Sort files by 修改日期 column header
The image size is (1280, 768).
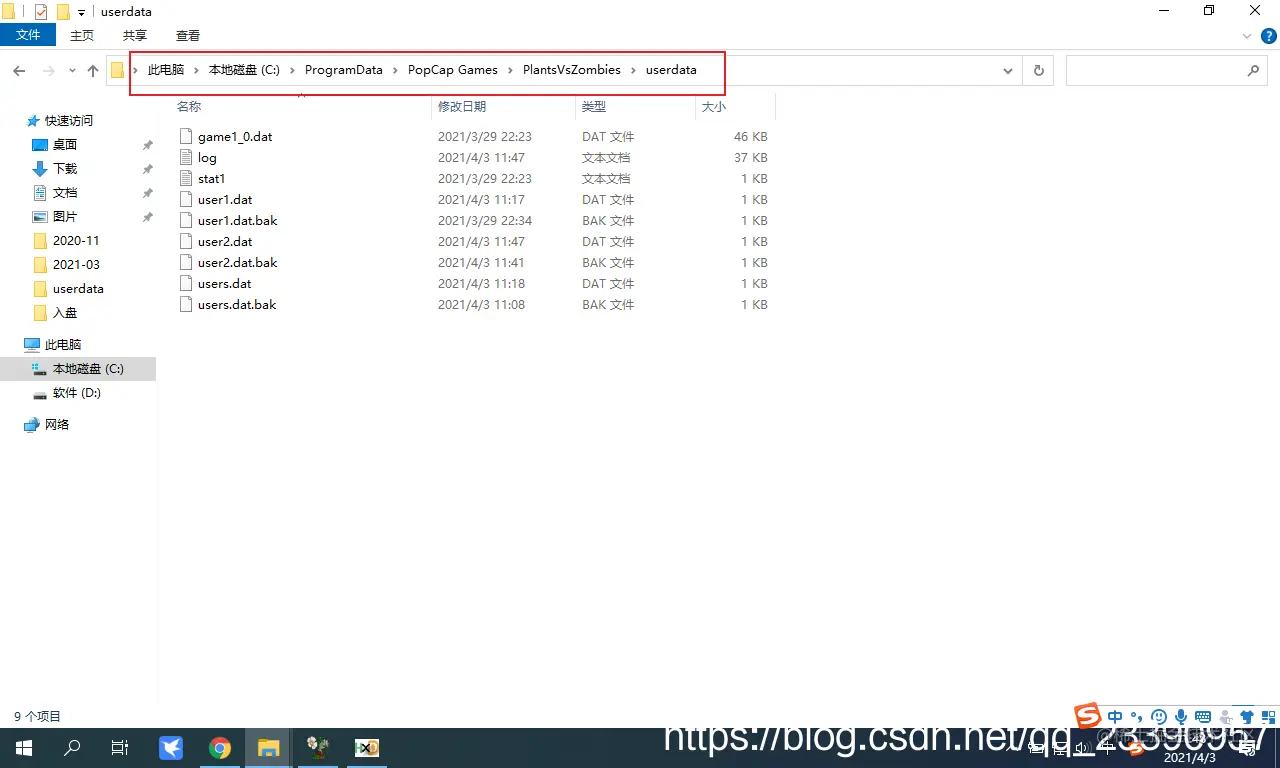(x=462, y=106)
